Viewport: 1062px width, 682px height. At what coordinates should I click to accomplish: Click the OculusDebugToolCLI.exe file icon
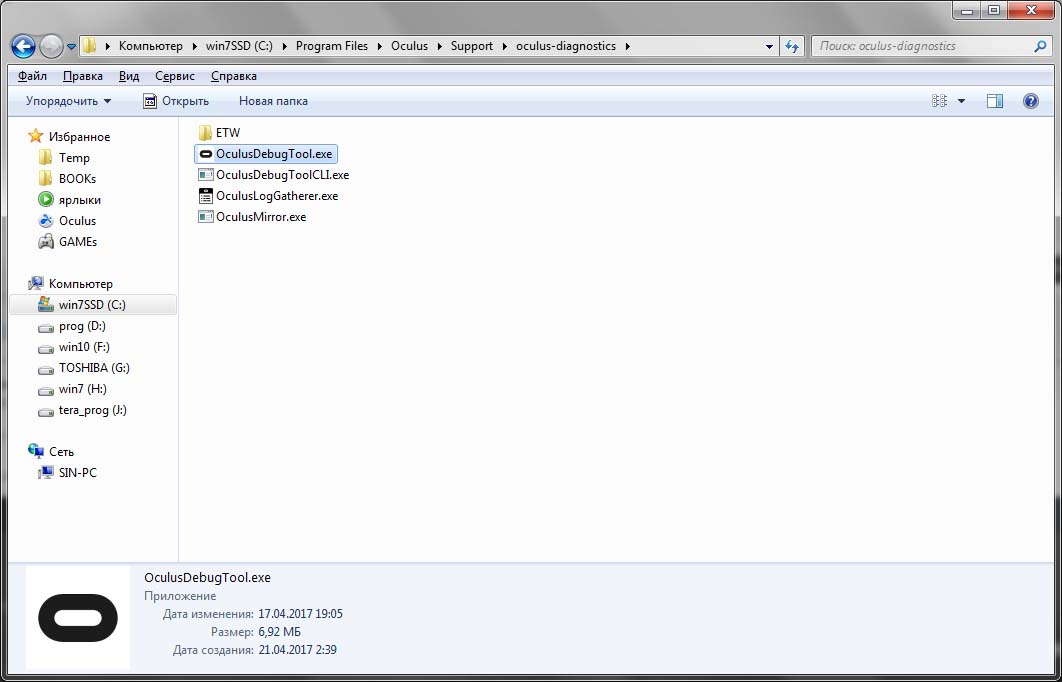(x=205, y=175)
